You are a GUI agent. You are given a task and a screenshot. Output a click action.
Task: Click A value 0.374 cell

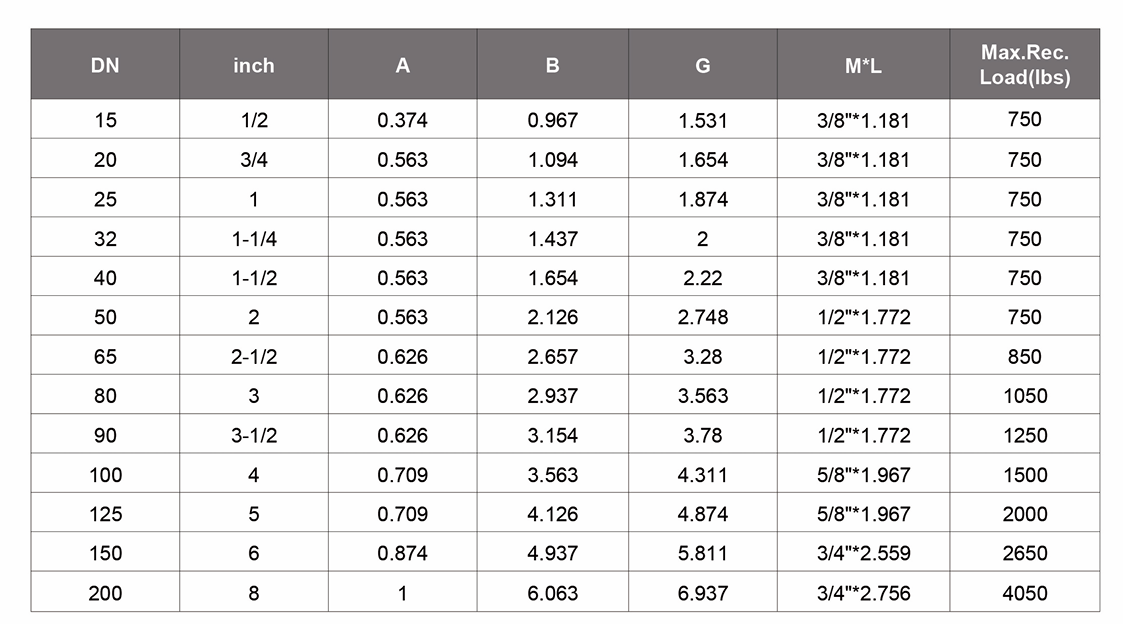tap(402, 120)
